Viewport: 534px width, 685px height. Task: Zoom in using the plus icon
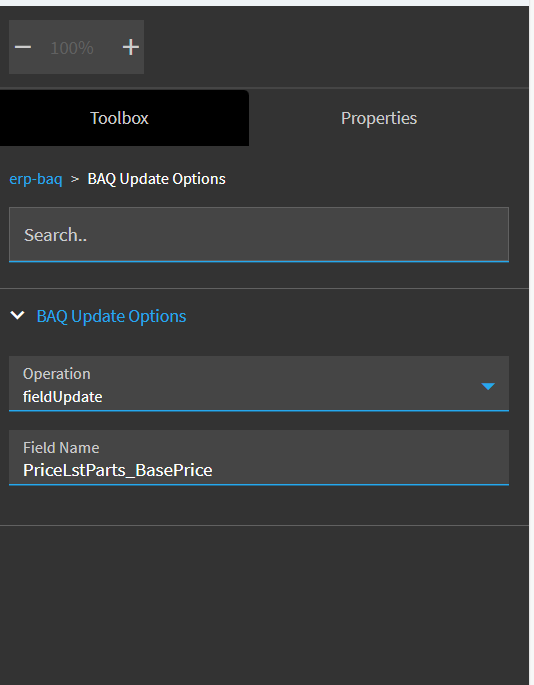(x=131, y=47)
